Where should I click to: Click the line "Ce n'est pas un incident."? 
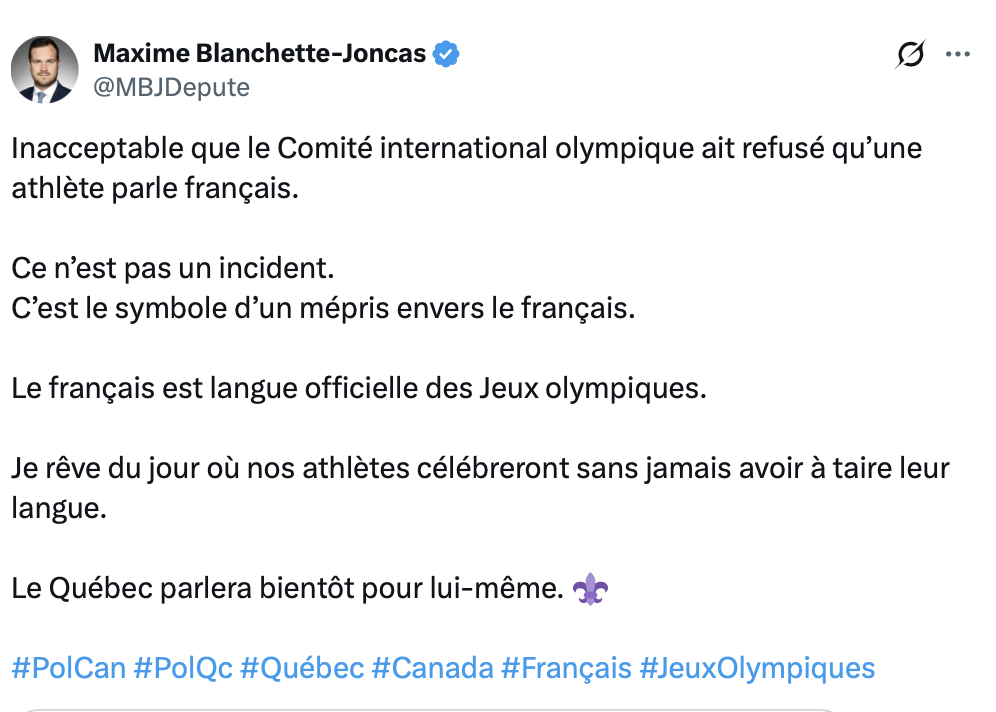tap(171, 268)
